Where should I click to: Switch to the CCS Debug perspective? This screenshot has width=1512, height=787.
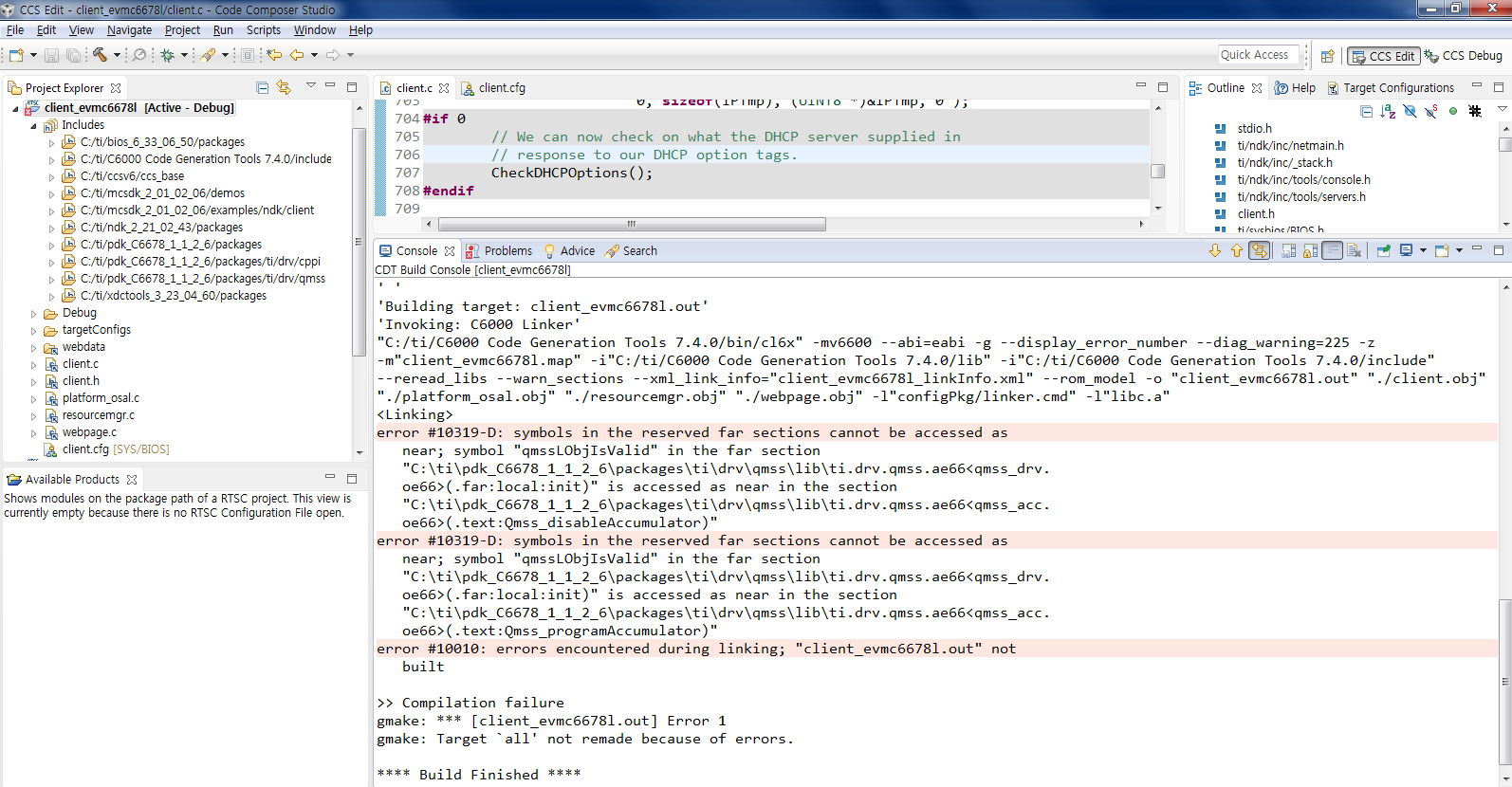1464,56
